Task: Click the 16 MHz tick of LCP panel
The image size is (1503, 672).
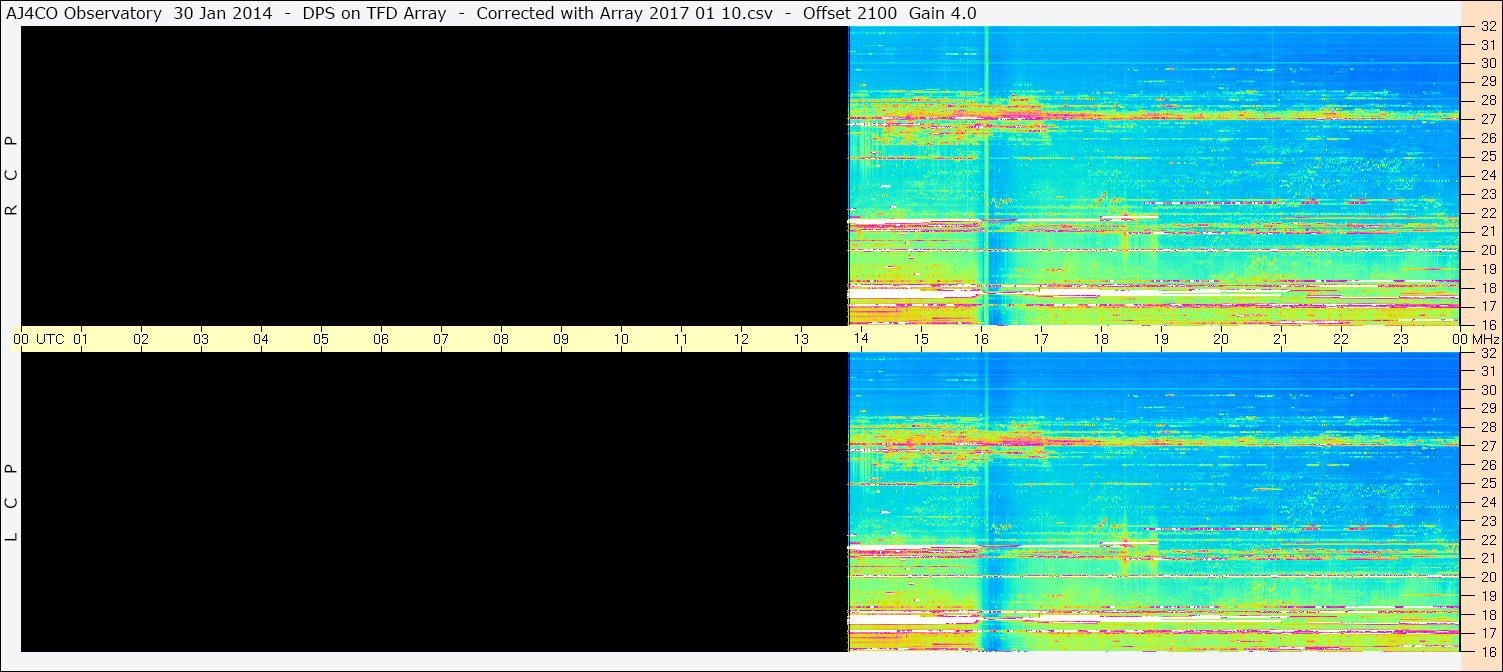Action: pyautogui.click(x=1488, y=652)
